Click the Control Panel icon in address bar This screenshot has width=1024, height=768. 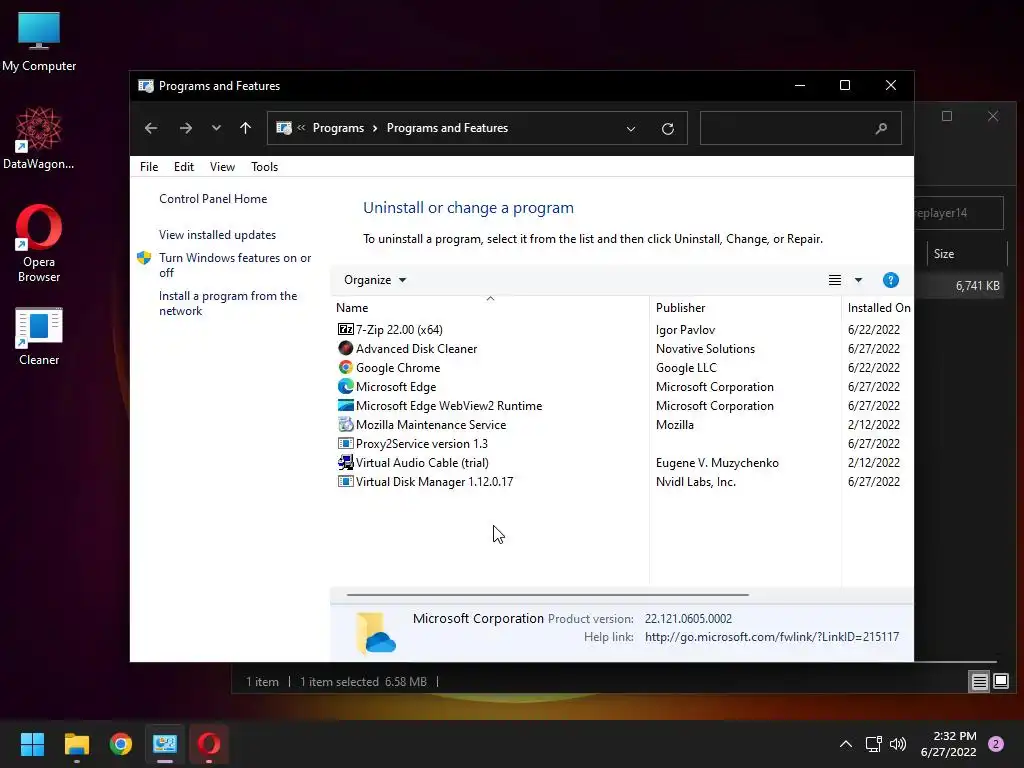click(284, 128)
